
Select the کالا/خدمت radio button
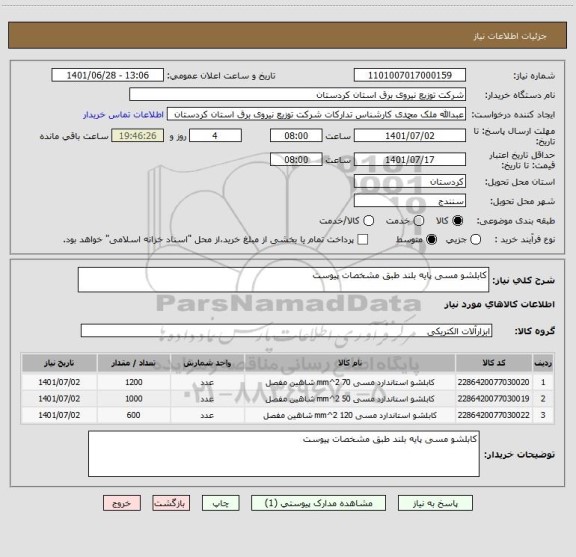[x=368, y=220]
